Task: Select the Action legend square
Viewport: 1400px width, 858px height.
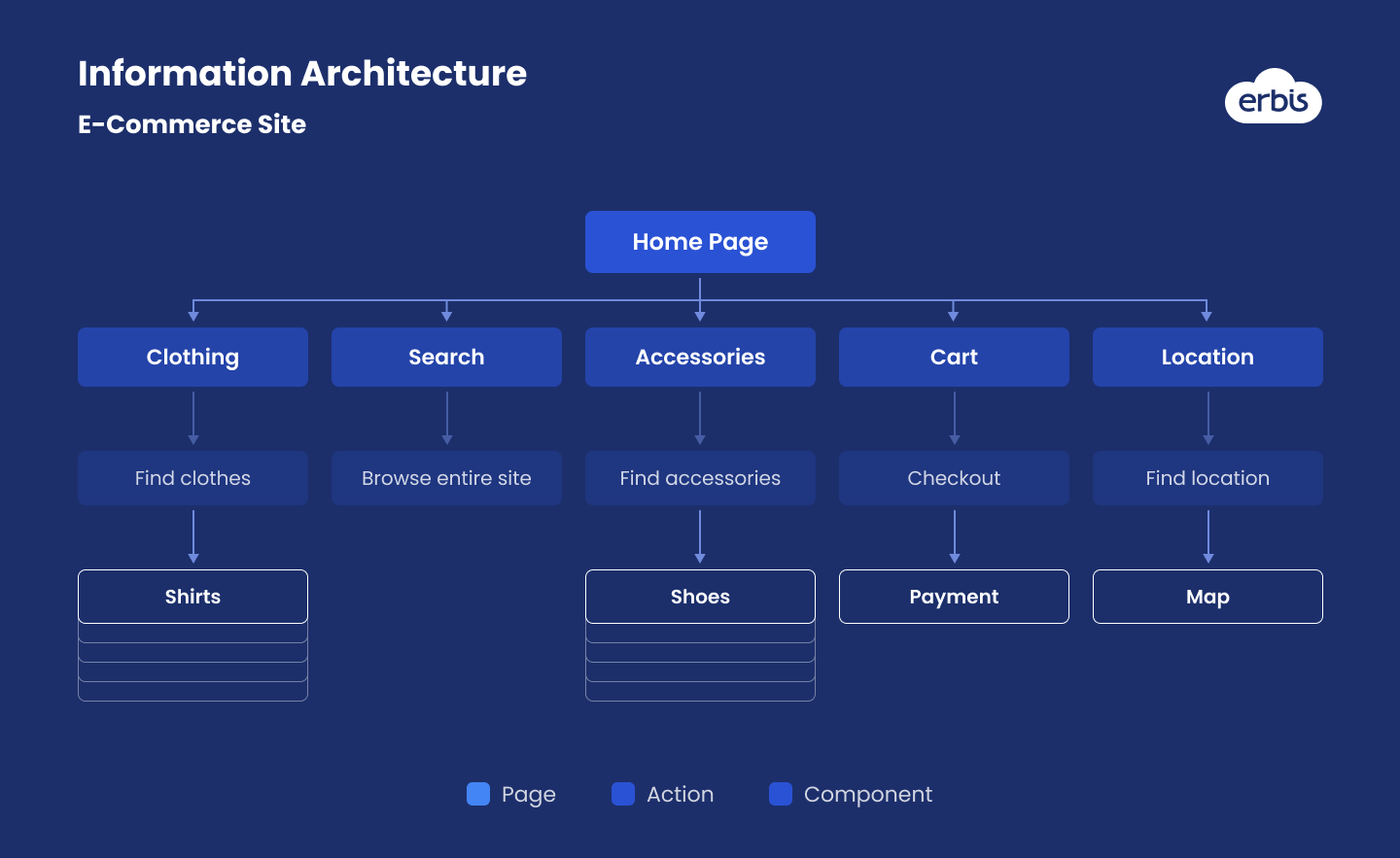Action: 622,794
